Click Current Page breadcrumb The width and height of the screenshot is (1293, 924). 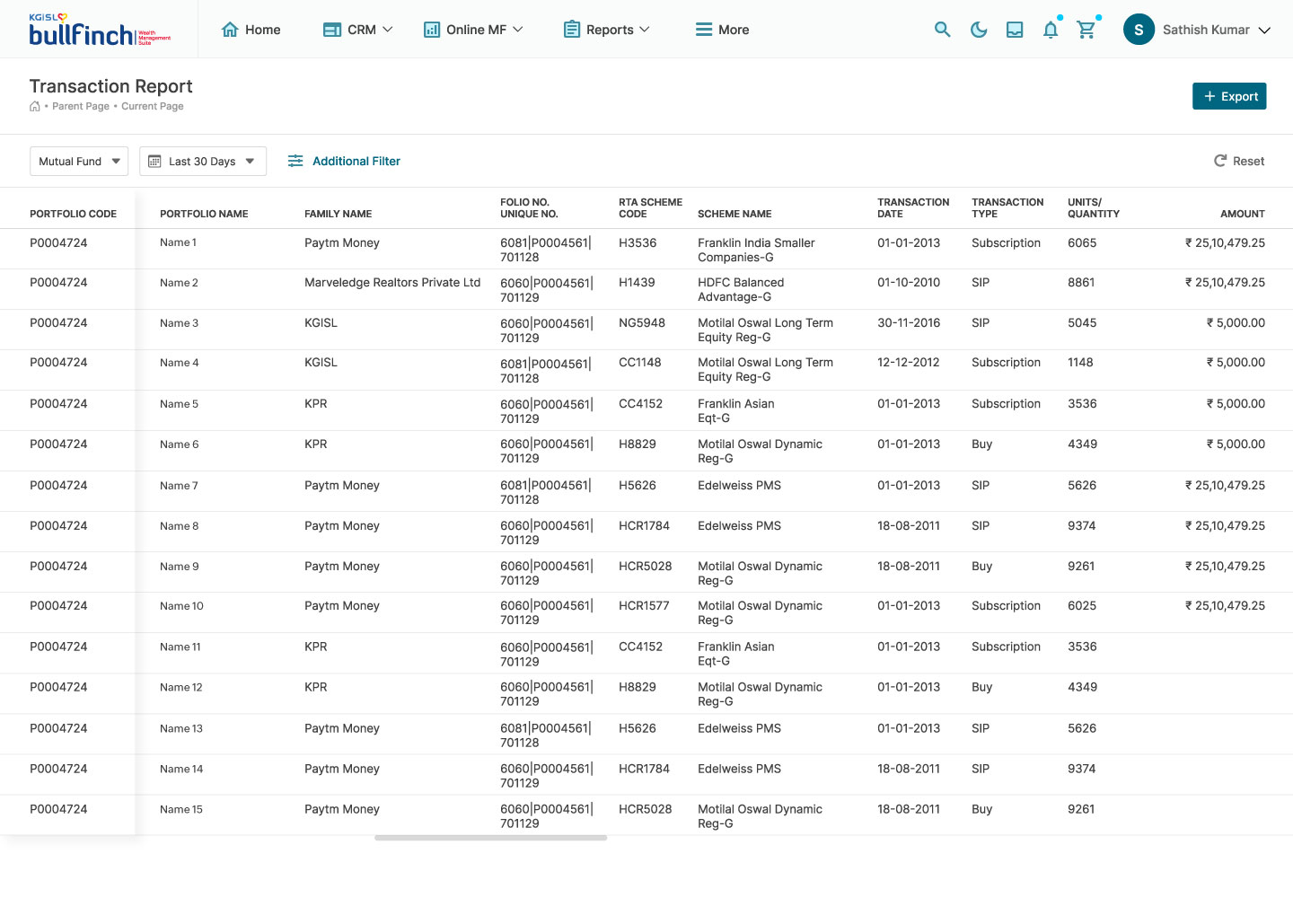tap(153, 106)
